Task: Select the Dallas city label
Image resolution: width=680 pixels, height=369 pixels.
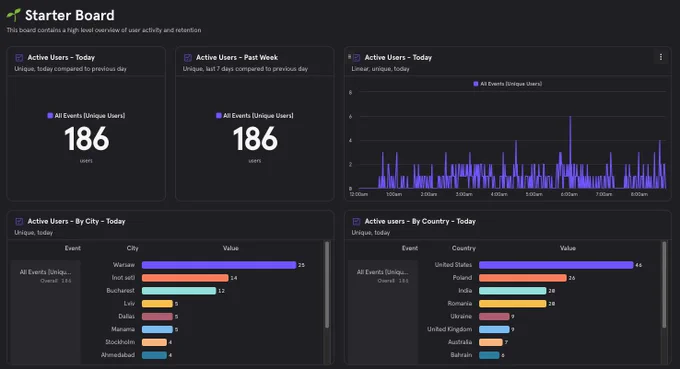Action: point(127,316)
